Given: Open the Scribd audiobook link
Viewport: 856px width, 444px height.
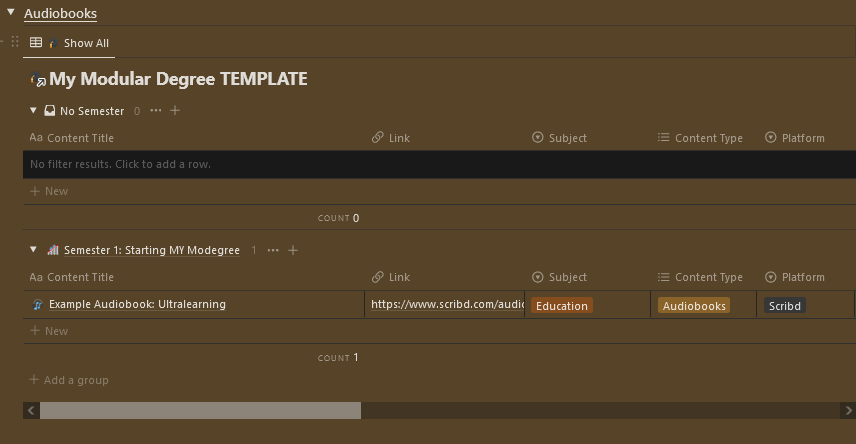Looking at the screenshot, I should (x=446, y=304).
